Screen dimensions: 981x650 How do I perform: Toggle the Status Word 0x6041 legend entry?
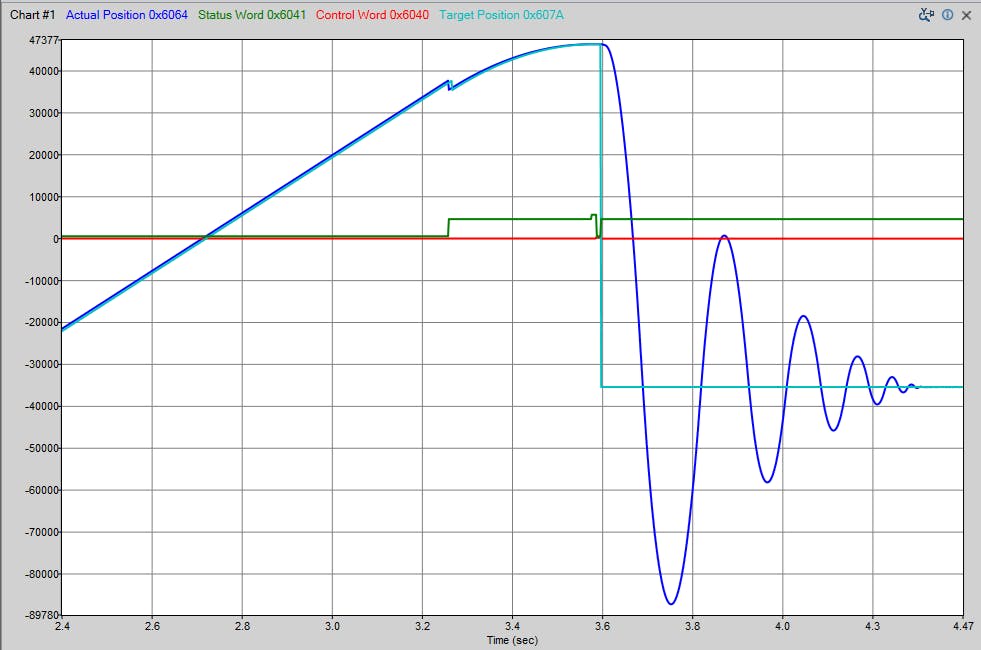point(252,15)
